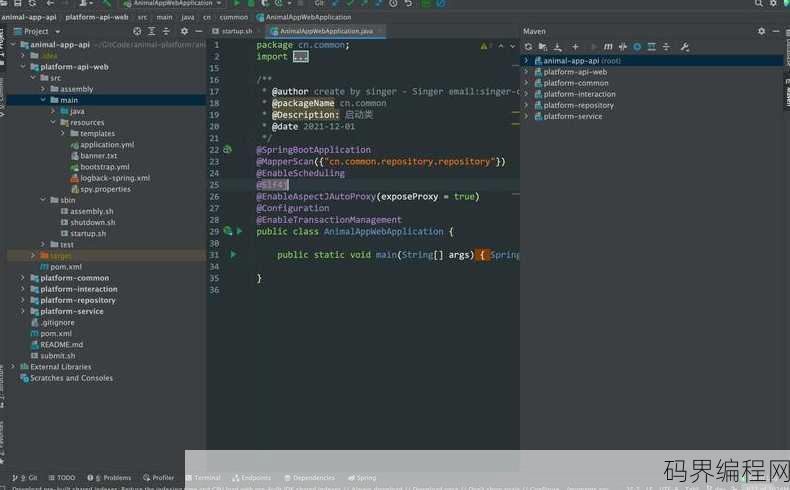
Task: Expand animal-app-api (root) in Maven
Action: coord(526,60)
